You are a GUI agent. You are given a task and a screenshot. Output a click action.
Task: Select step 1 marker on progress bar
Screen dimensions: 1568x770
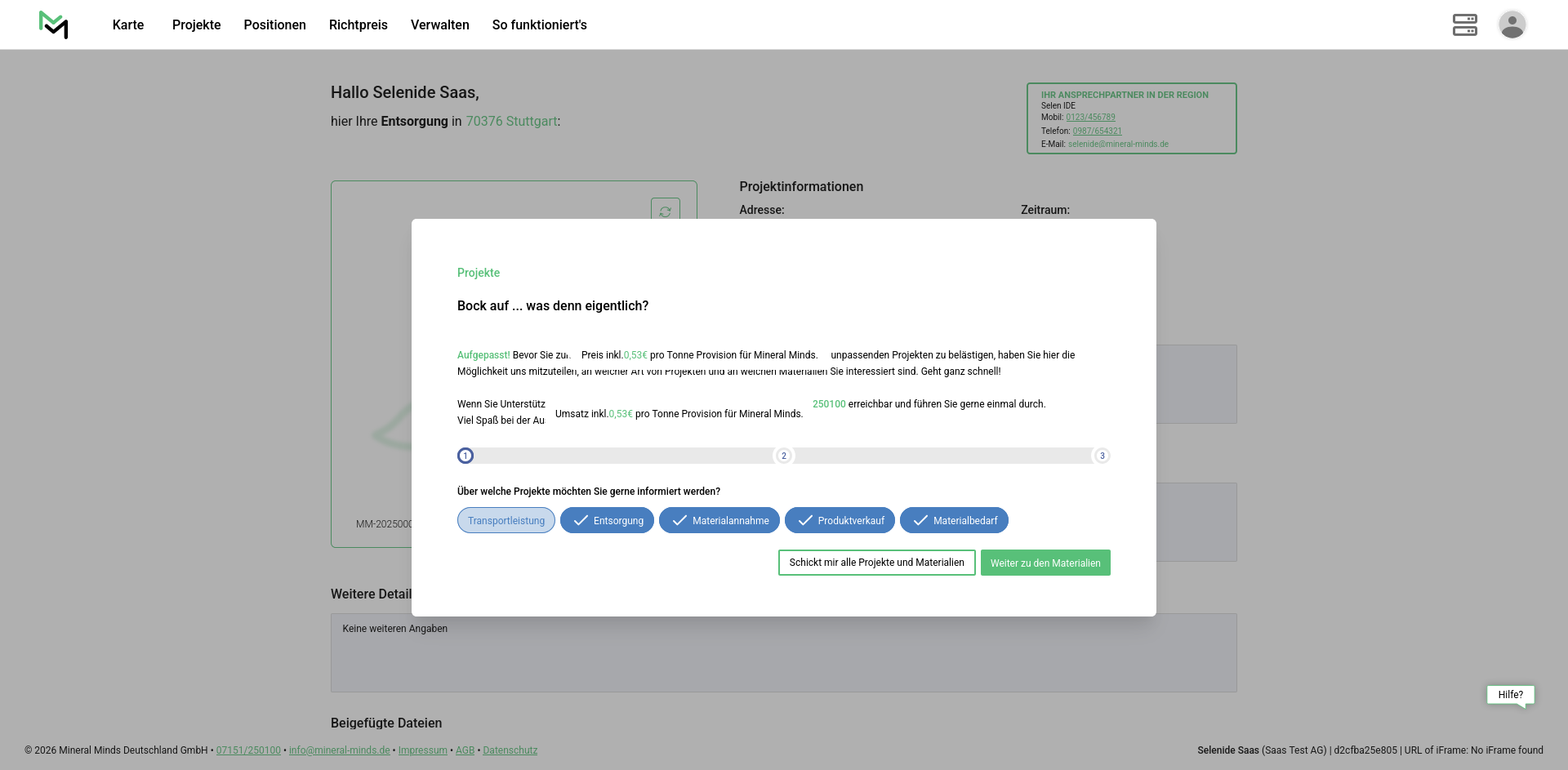point(465,456)
